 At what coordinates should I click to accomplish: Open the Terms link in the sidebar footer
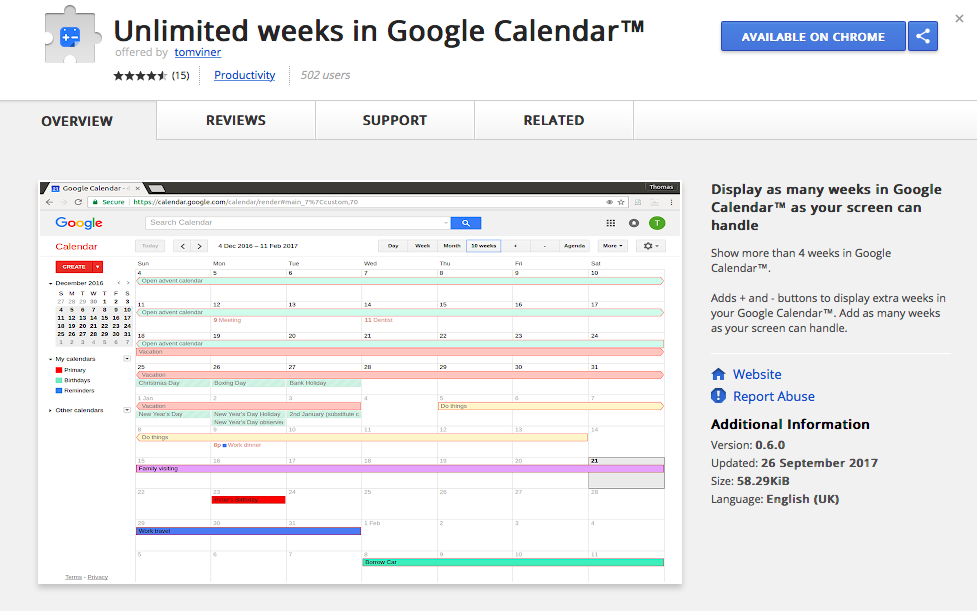point(74,577)
